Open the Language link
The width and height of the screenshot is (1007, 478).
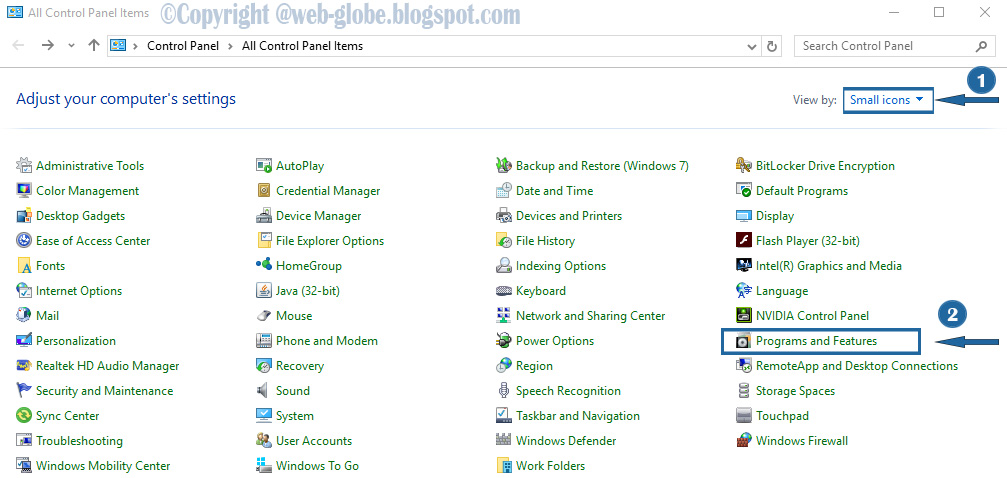pos(782,291)
